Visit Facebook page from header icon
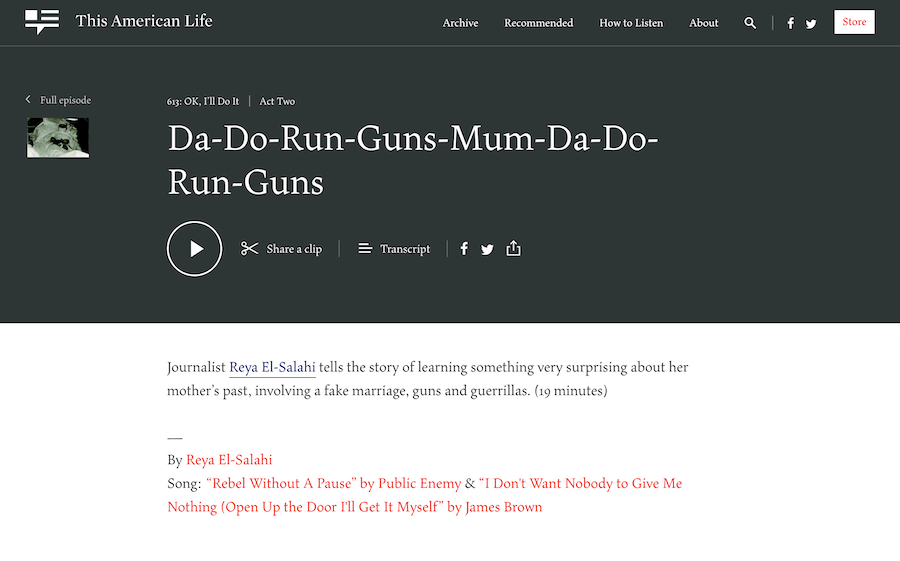Image resolution: width=900 pixels, height=561 pixels. point(790,24)
